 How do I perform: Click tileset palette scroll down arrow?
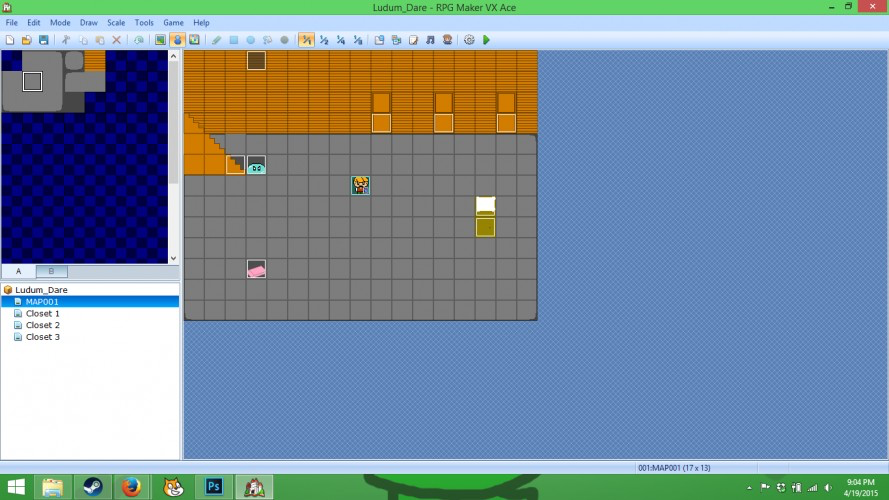pos(173,258)
